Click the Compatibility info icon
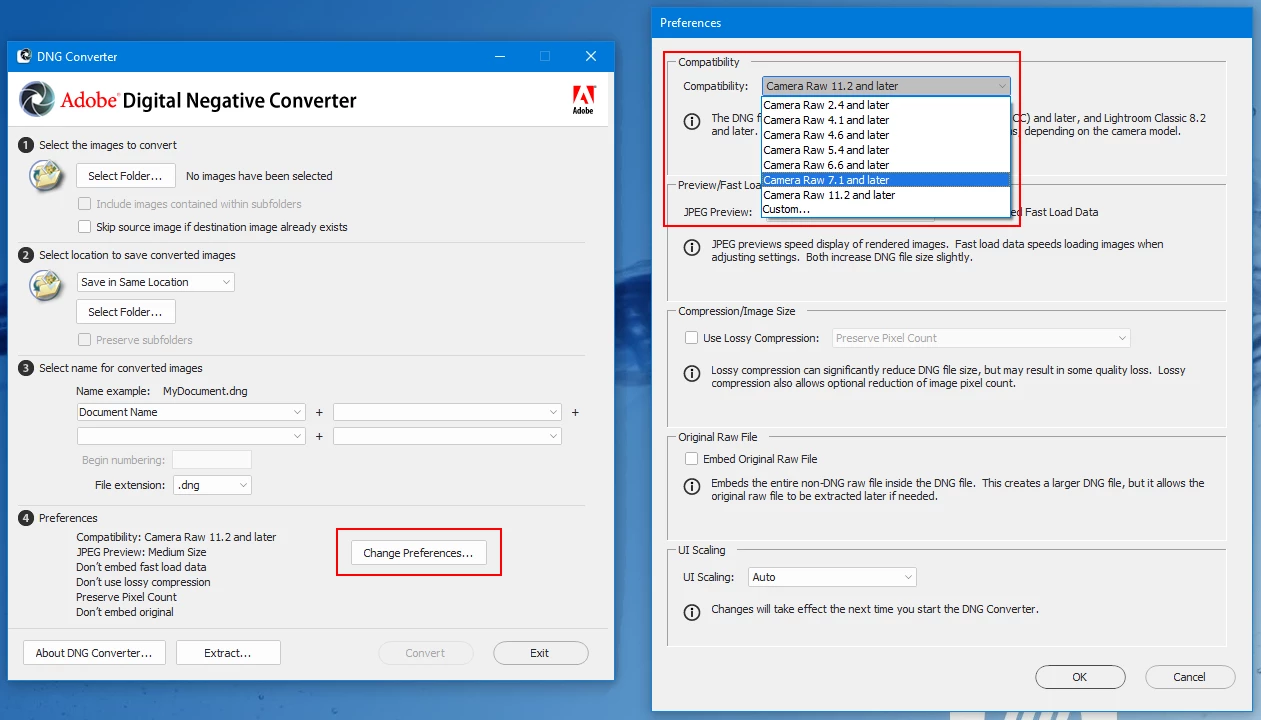 [x=691, y=122]
